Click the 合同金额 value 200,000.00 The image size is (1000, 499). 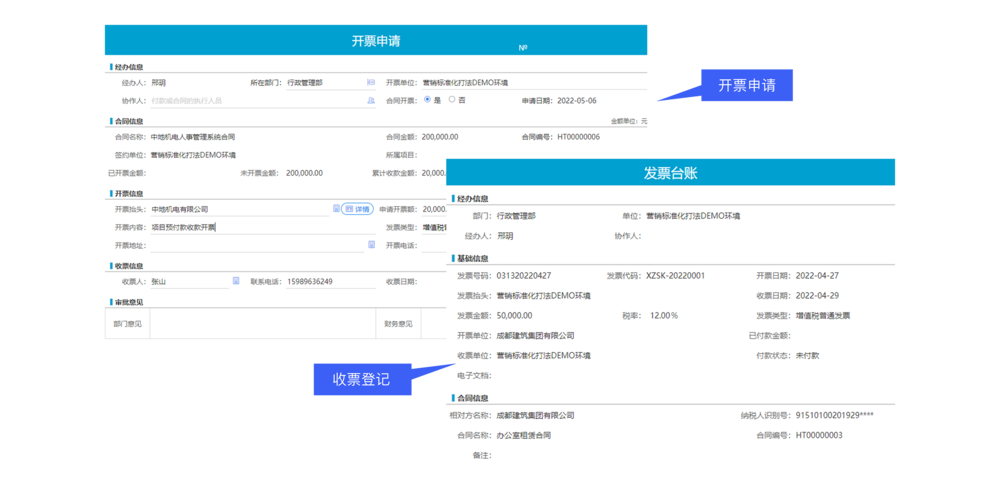pos(440,137)
